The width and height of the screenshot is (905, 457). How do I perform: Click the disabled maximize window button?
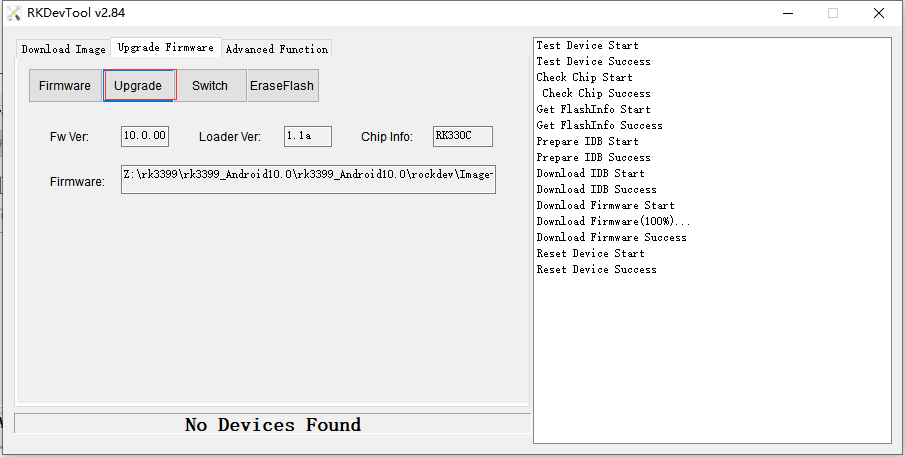click(x=833, y=13)
